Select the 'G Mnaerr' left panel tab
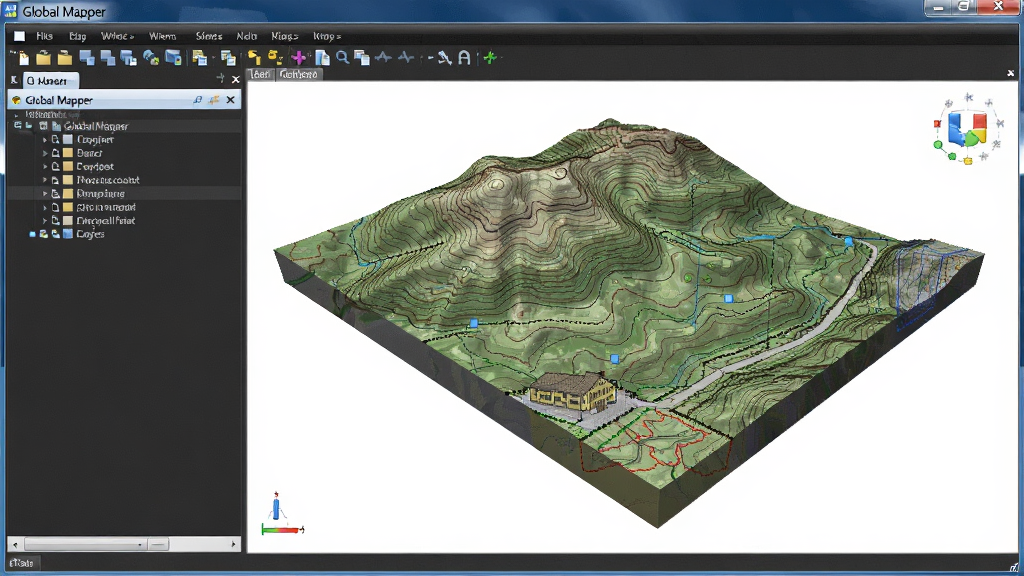The width and height of the screenshot is (1024, 576). pyautogui.click(x=51, y=80)
